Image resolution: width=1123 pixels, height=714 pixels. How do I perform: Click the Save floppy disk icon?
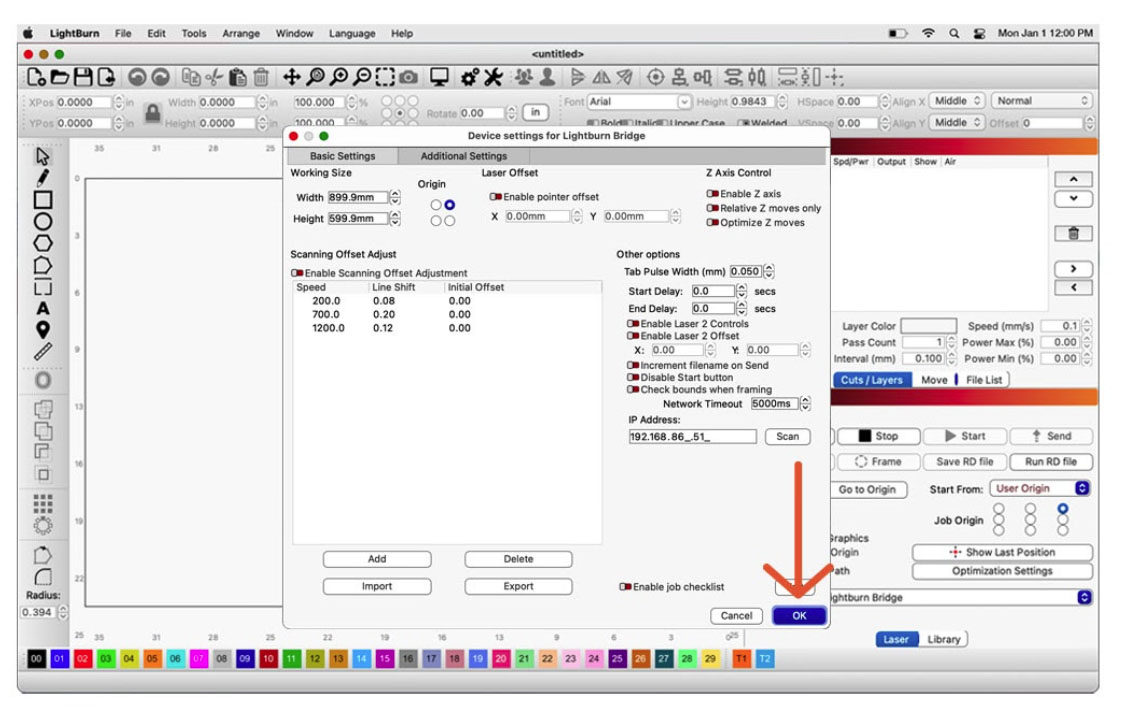point(83,77)
